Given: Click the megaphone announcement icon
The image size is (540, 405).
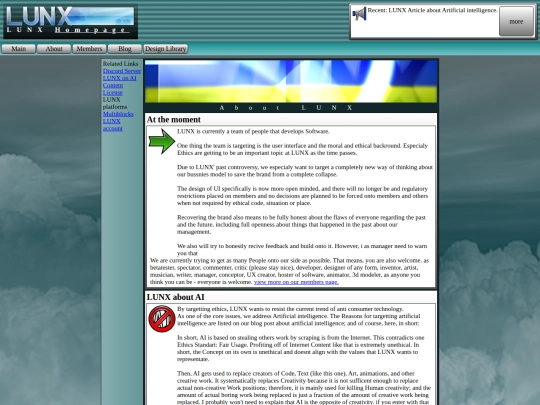Looking at the screenshot, I should point(359,14).
